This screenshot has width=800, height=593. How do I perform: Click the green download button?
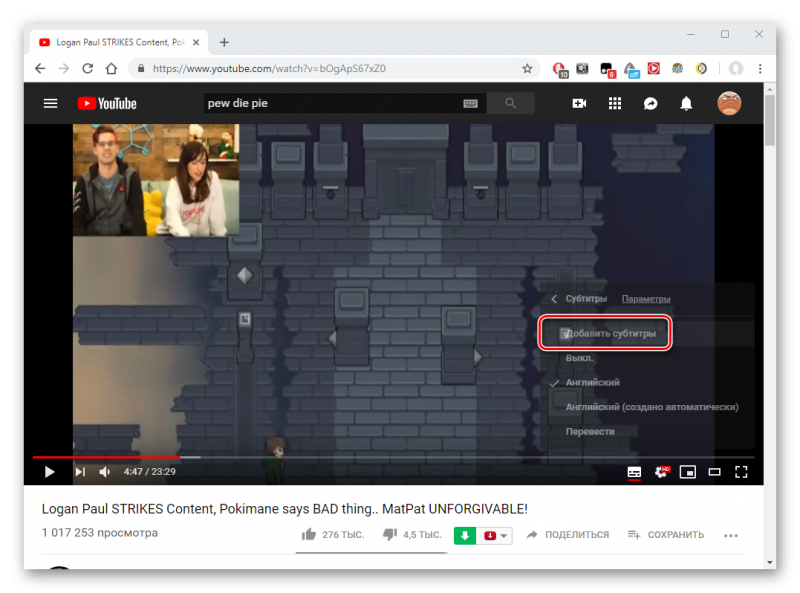[x=465, y=535]
